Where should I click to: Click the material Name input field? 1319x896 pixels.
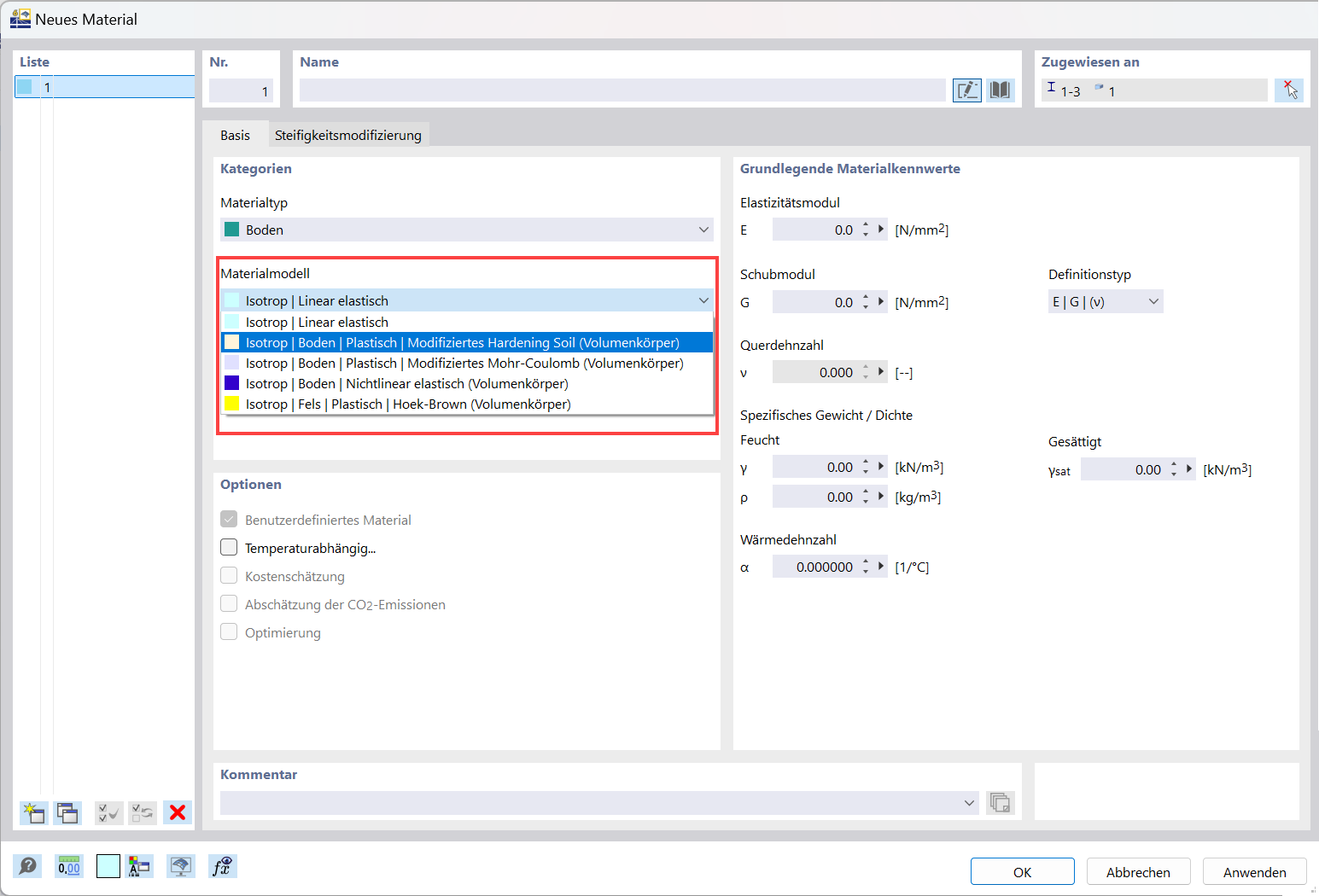click(x=622, y=90)
